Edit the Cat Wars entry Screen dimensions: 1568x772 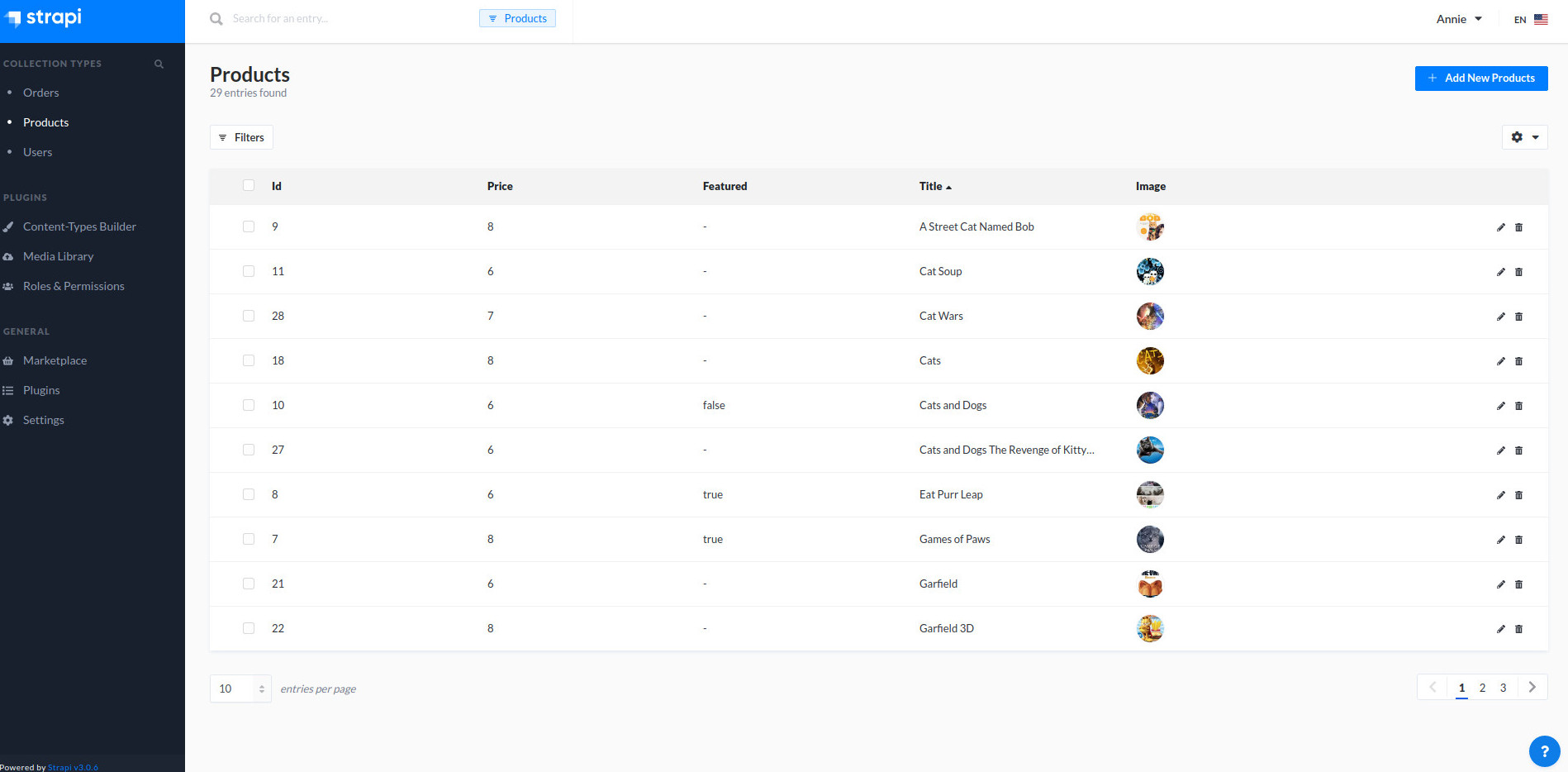[1501, 317]
